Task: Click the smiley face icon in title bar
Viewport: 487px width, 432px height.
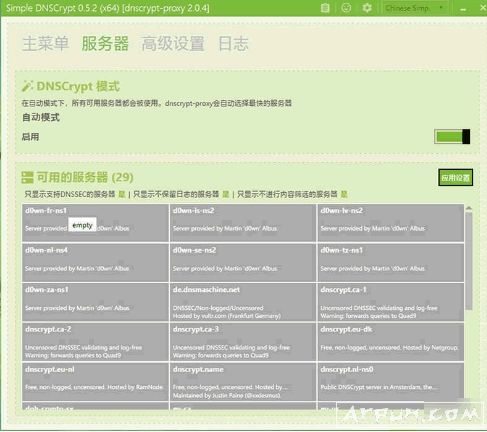Action: (x=346, y=7)
